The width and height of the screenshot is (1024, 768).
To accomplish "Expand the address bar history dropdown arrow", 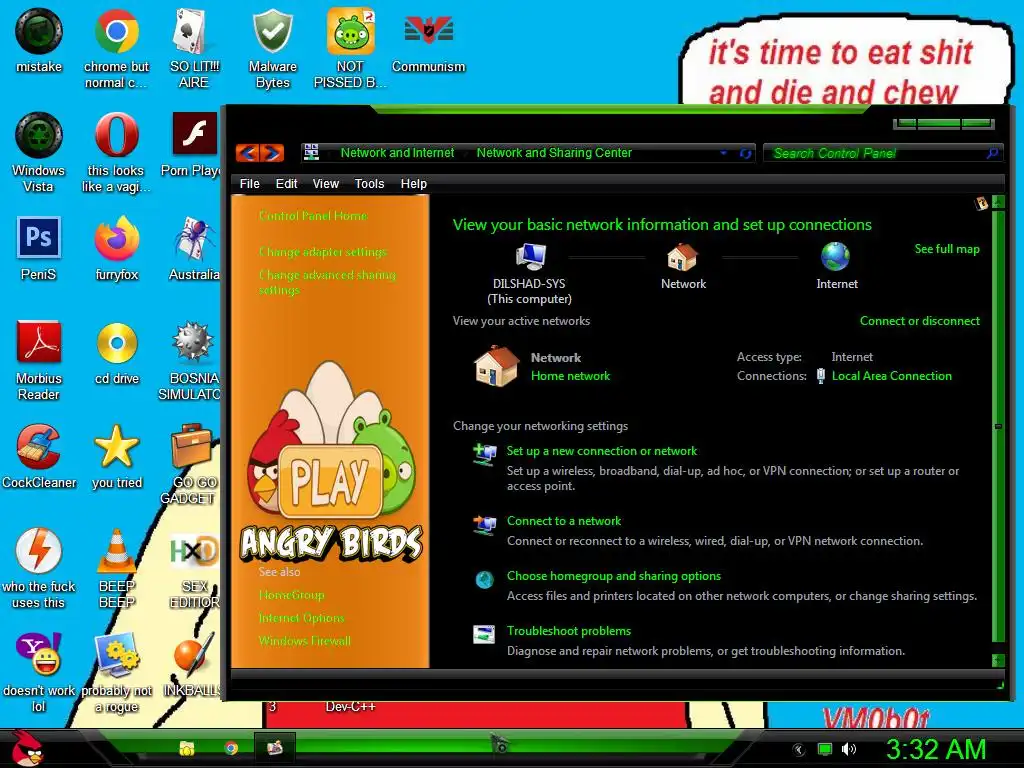I will [x=724, y=153].
